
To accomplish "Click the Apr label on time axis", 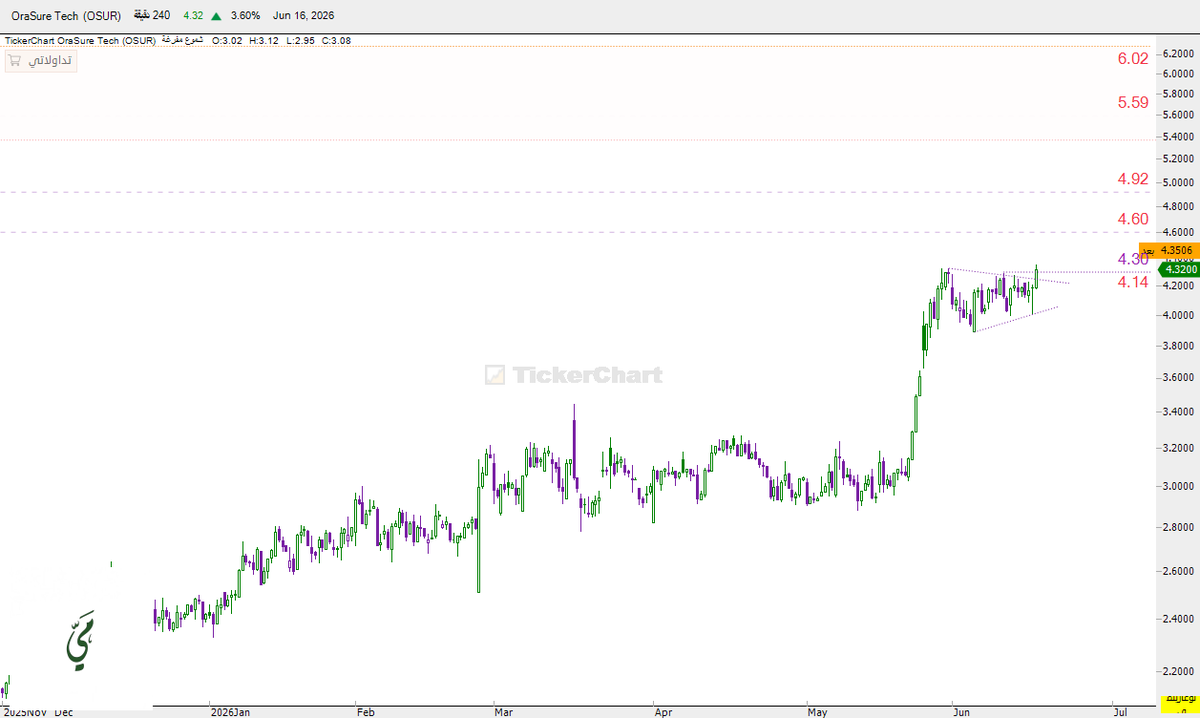I will [x=663, y=712].
